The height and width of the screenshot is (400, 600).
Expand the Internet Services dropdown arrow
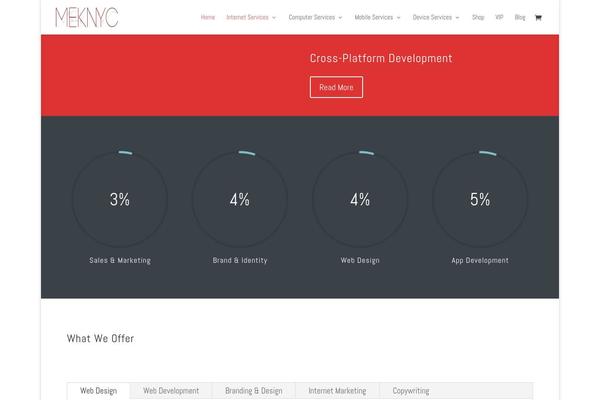point(274,18)
